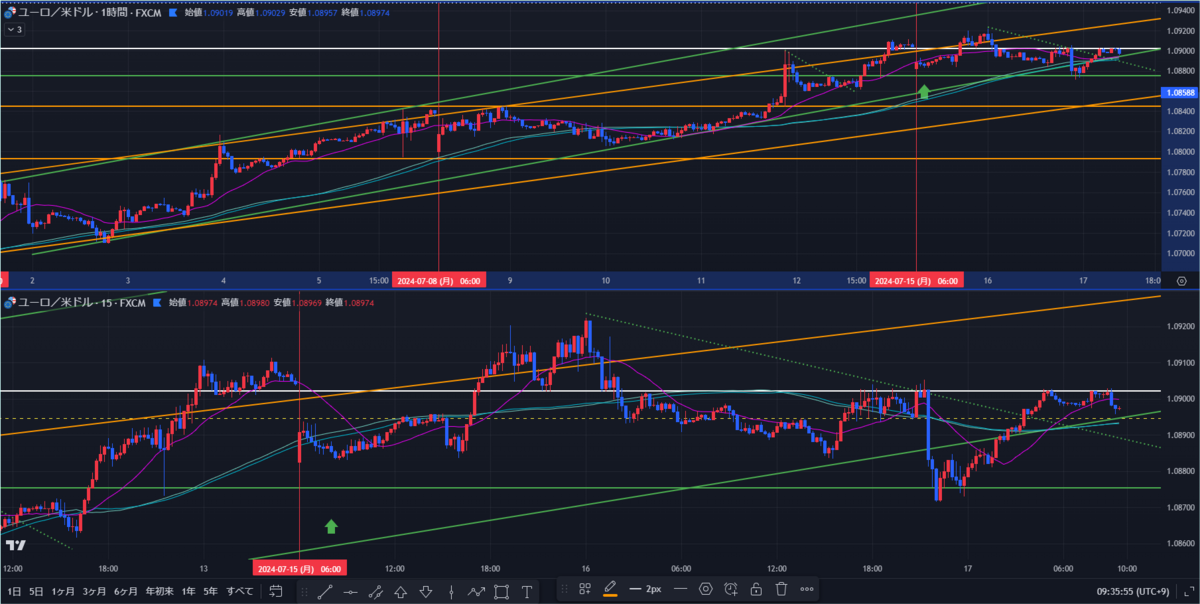The height and width of the screenshot is (604, 1200).
Task: Delete the selected drawing with trash icon
Action: pos(782,589)
